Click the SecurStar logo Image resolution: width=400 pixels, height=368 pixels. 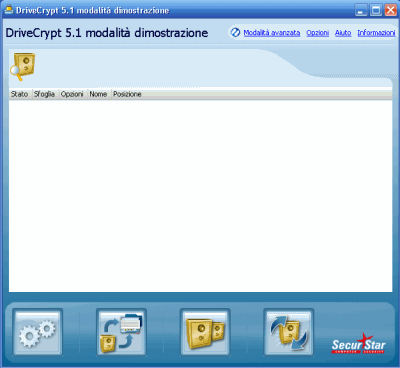358,344
